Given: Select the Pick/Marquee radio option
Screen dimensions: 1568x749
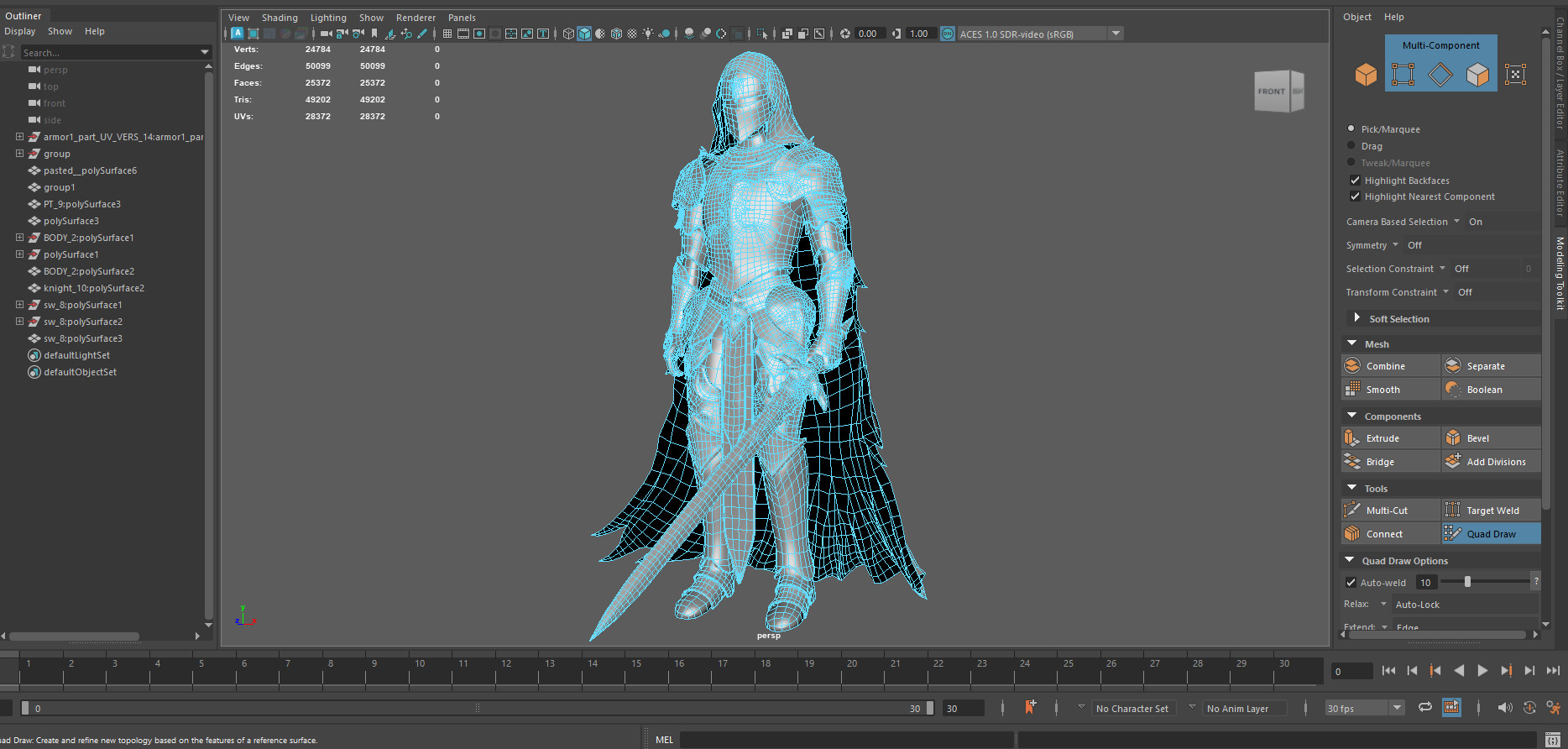Looking at the screenshot, I should coord(1351,128).
